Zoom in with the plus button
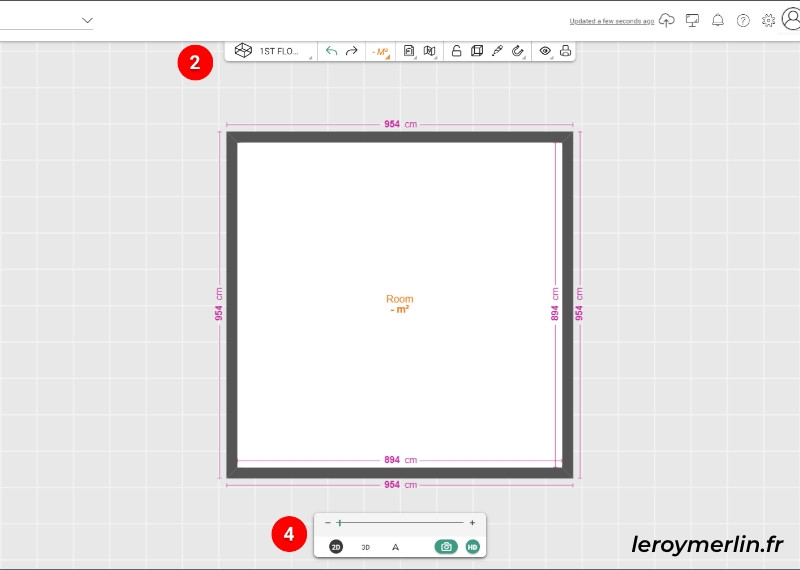 [x=472, y=523]
